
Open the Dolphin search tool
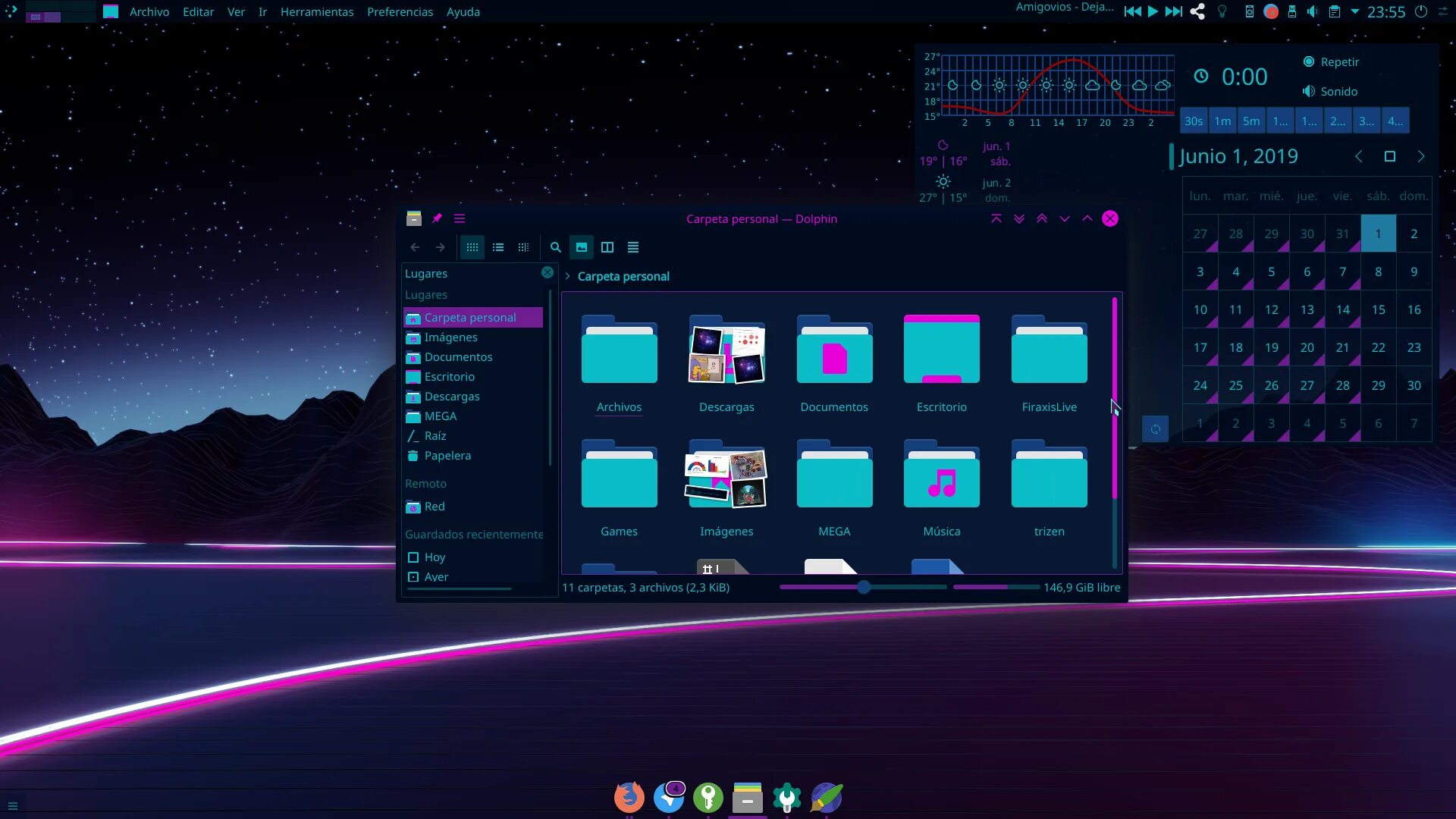click(x=555, y=247)
